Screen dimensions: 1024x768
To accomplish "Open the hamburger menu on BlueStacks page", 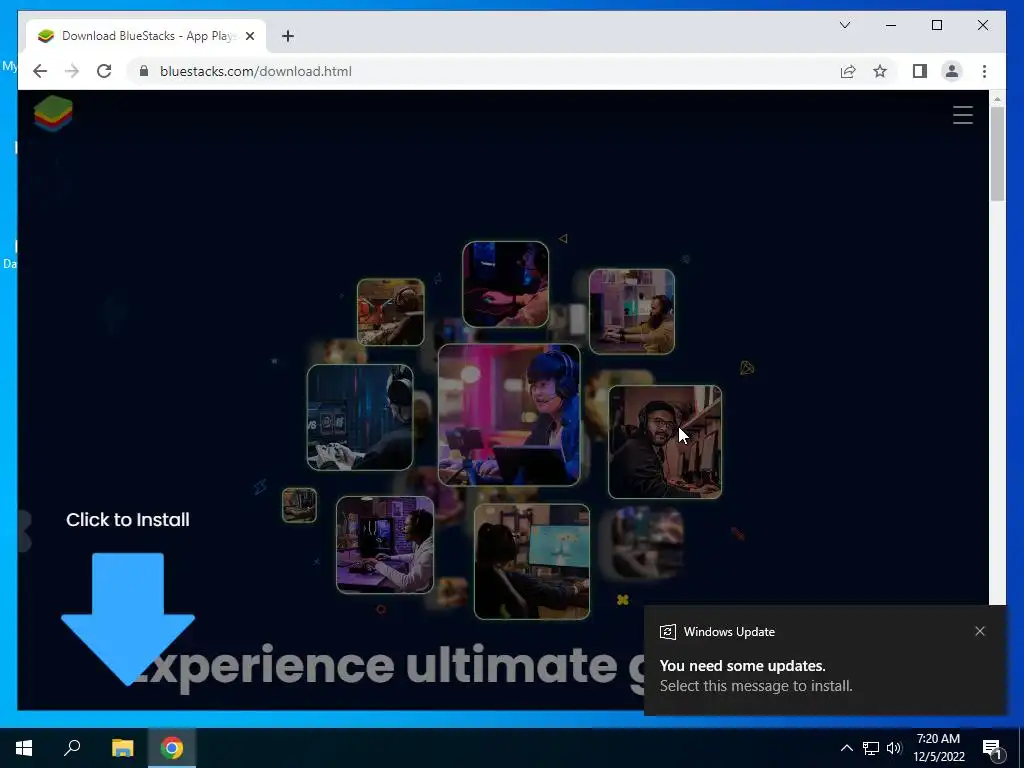I will [x=963, y=115].
